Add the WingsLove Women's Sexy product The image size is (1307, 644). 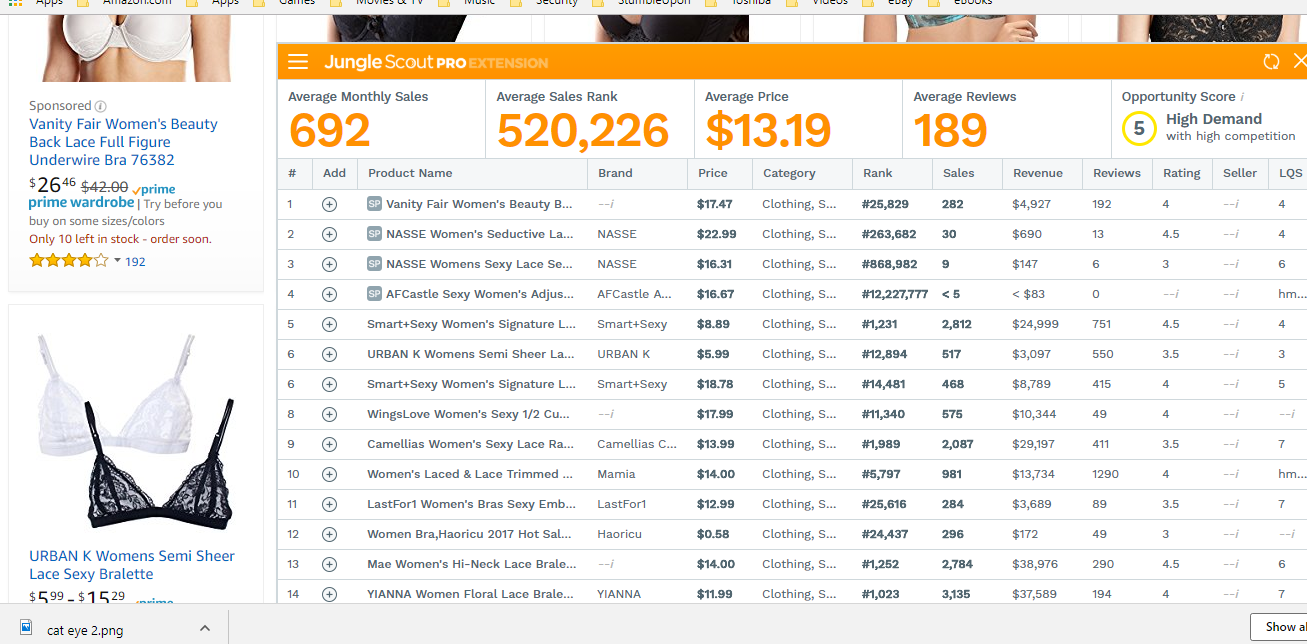(x=329, y=414)
